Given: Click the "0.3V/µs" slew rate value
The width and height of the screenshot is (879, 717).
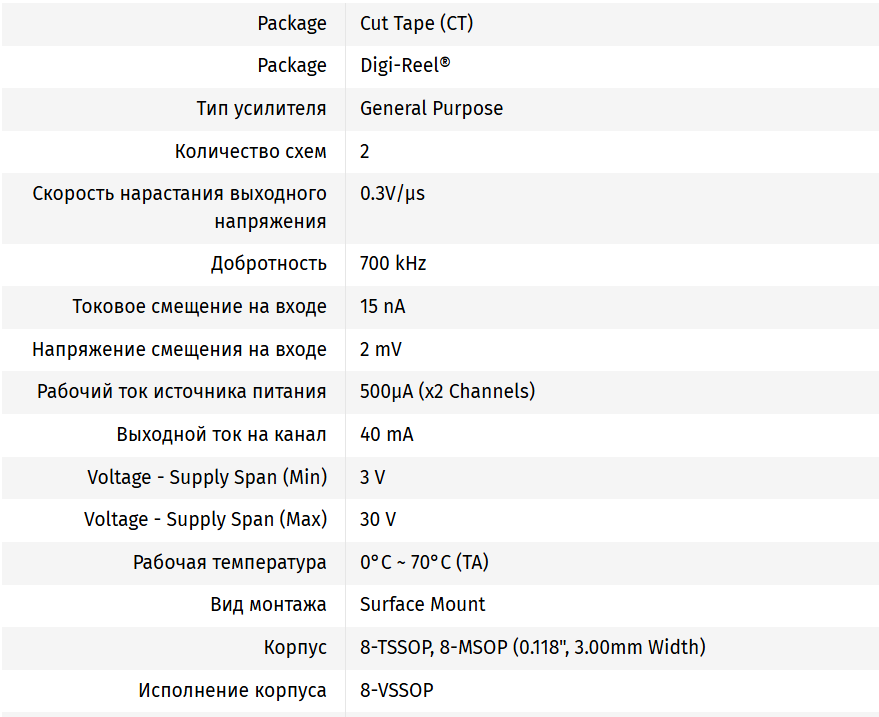Looking at the screenshot, I should click(x=392, y=193).
